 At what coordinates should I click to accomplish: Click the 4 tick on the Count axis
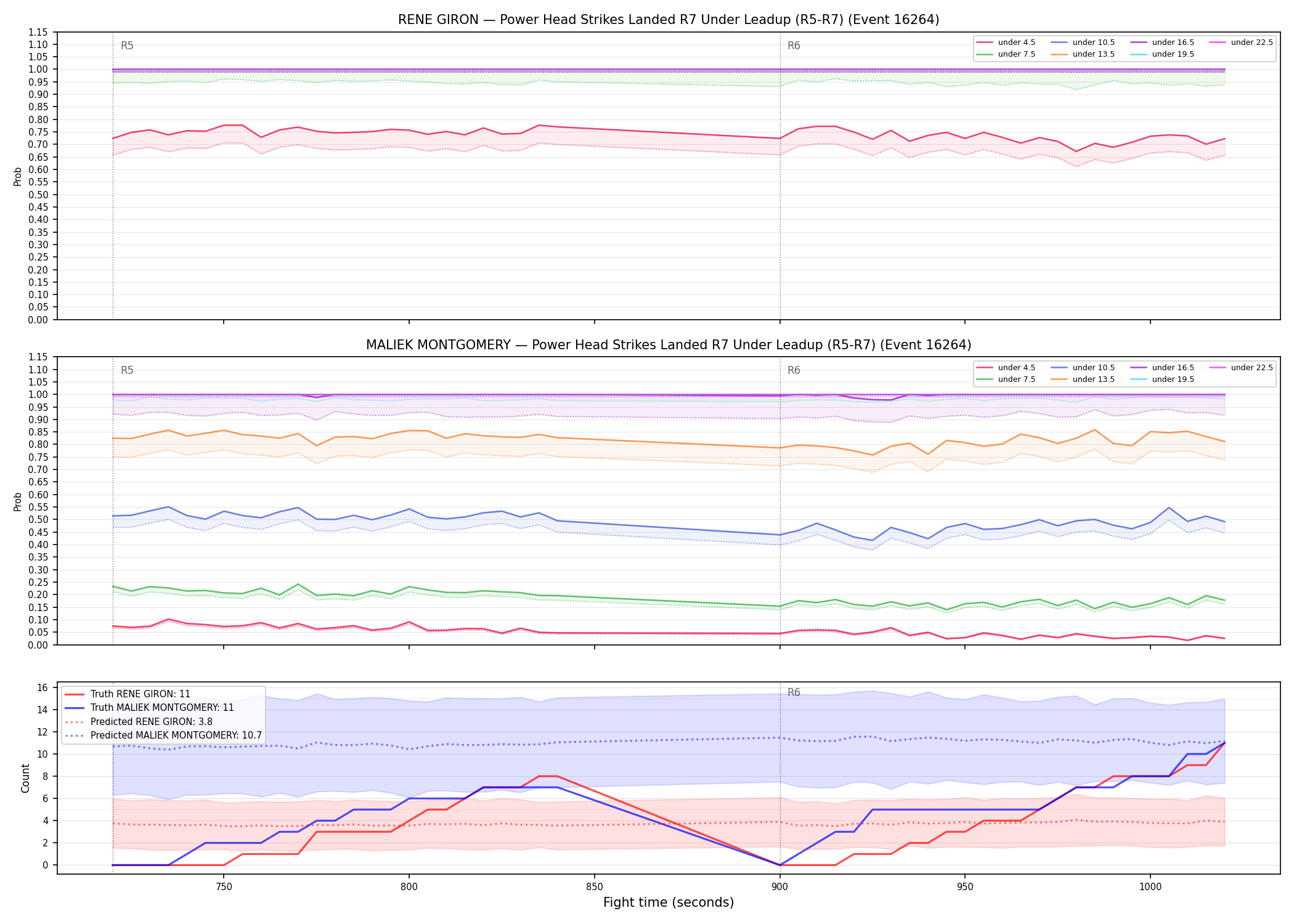coord(45,821)
